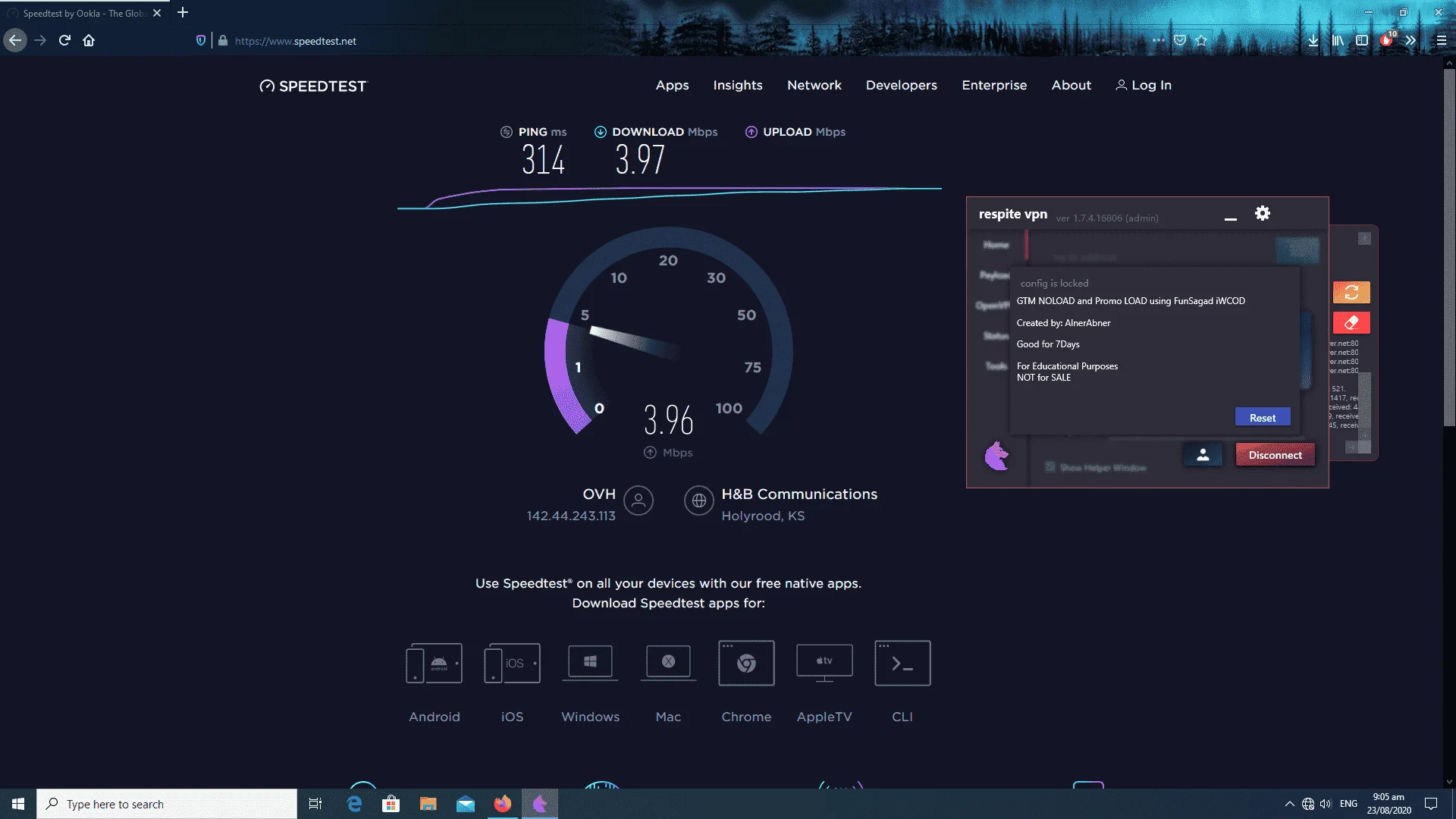The width and height of the screenshot is (1456, 819).
Task: Open the About menu
Action: pos(1071,86)
